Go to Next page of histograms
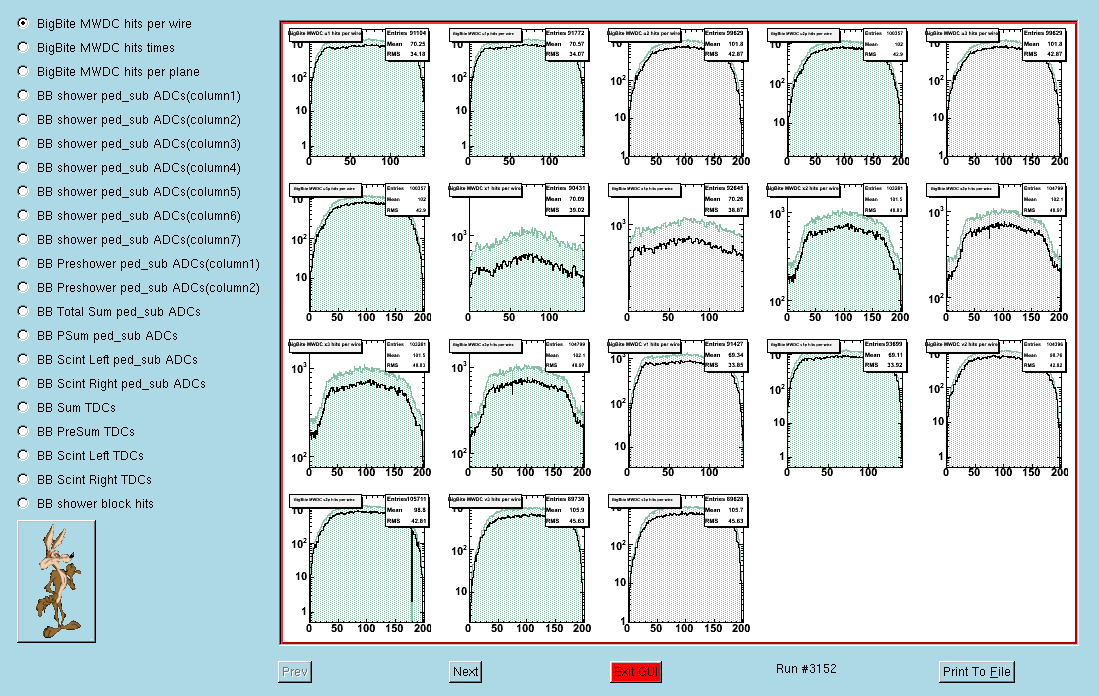The image size is (1099, 696). pyautogui.click(x=465, y=671)
